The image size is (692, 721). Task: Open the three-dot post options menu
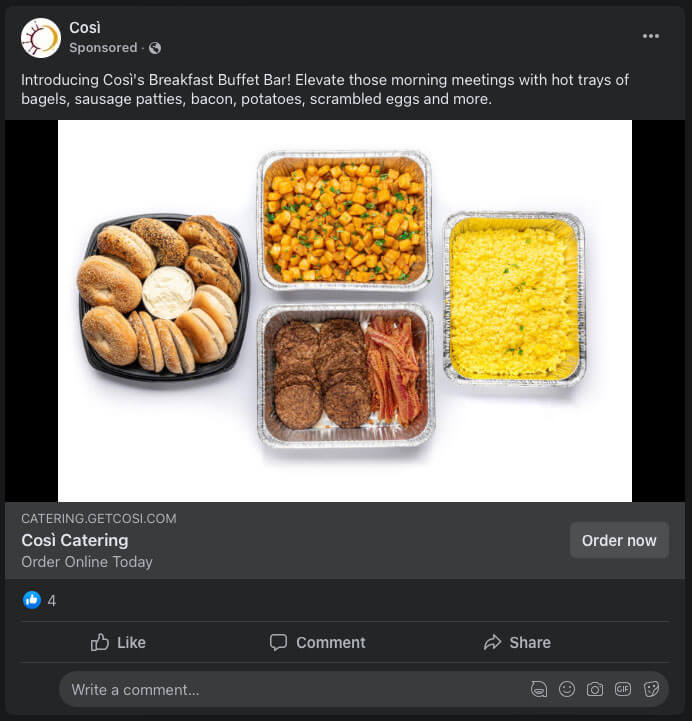click(x=651, y=36)
